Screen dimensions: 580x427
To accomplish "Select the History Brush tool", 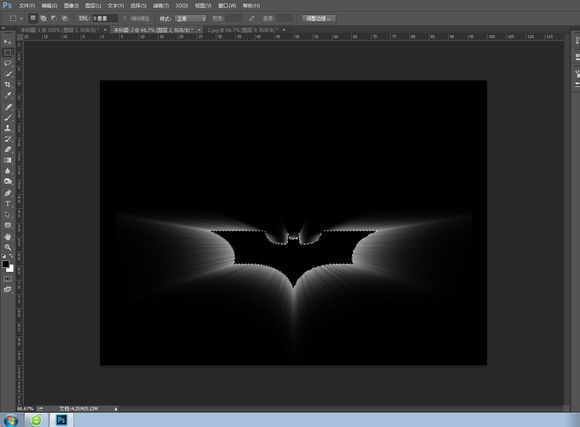I will [x=7, y=139].
